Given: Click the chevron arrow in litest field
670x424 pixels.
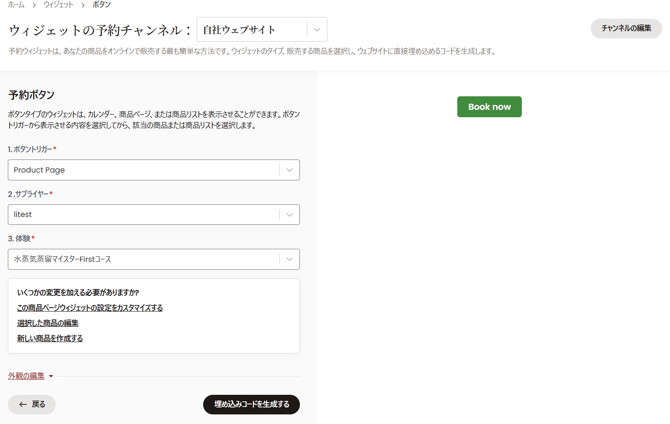Looking at the screenshot, I should (x=289, y=214).
